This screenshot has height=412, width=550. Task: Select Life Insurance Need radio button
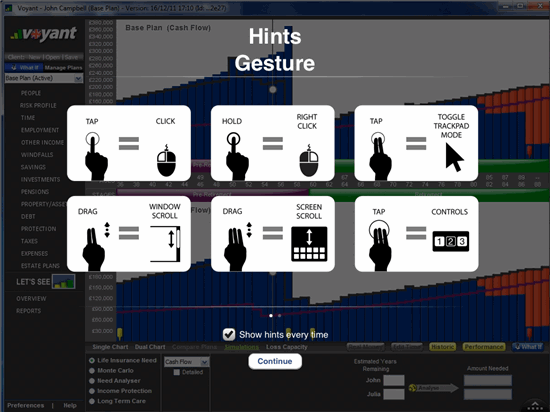92,360
